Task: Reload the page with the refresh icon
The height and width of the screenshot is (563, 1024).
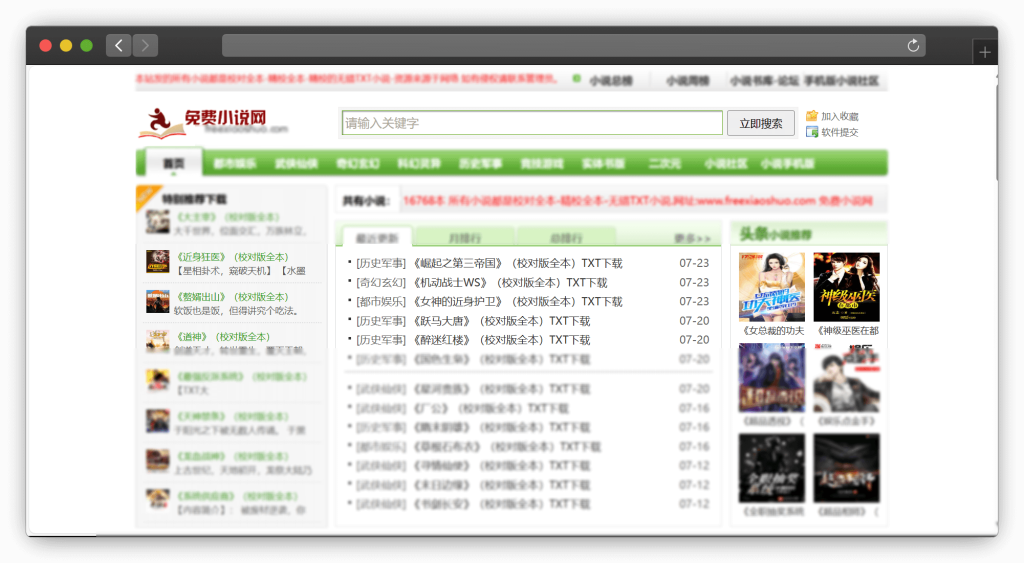Action: [x=913, y=45]
